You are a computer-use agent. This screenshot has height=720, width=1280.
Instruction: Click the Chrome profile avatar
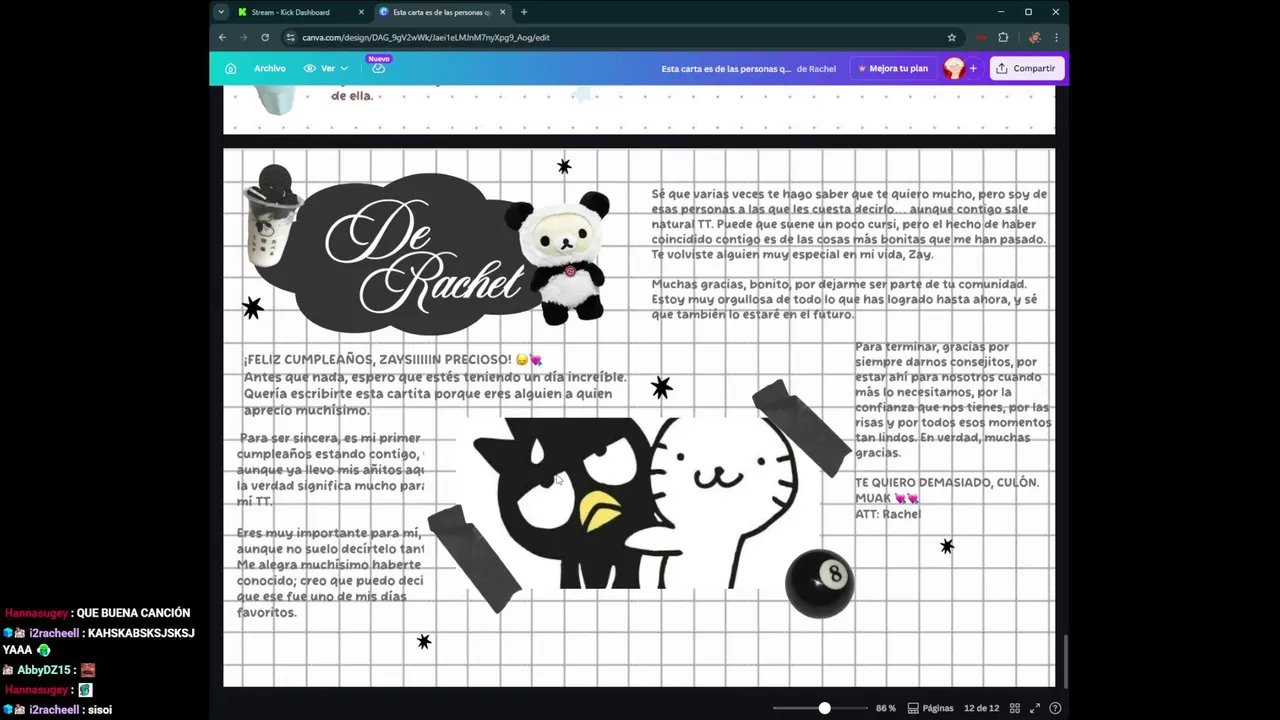point(1034,37)
